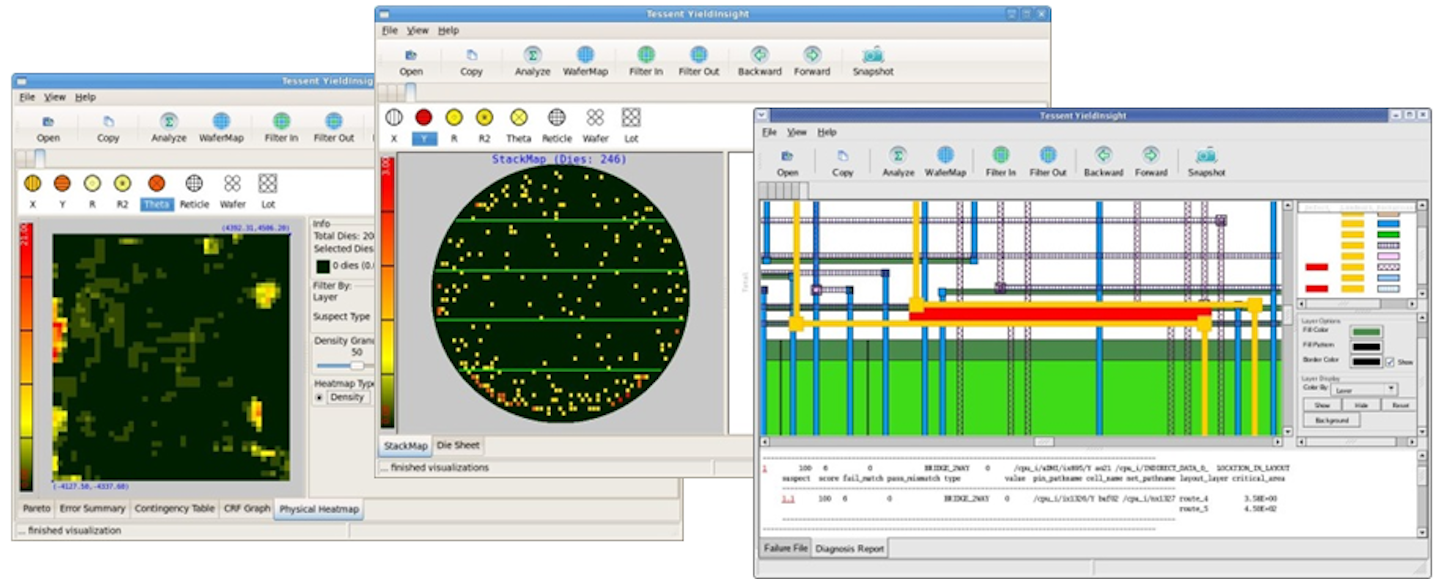The image size is (1440, 579).
Task: Filter Out icon in left heatmap window
Action: click(x=334, y=121)
